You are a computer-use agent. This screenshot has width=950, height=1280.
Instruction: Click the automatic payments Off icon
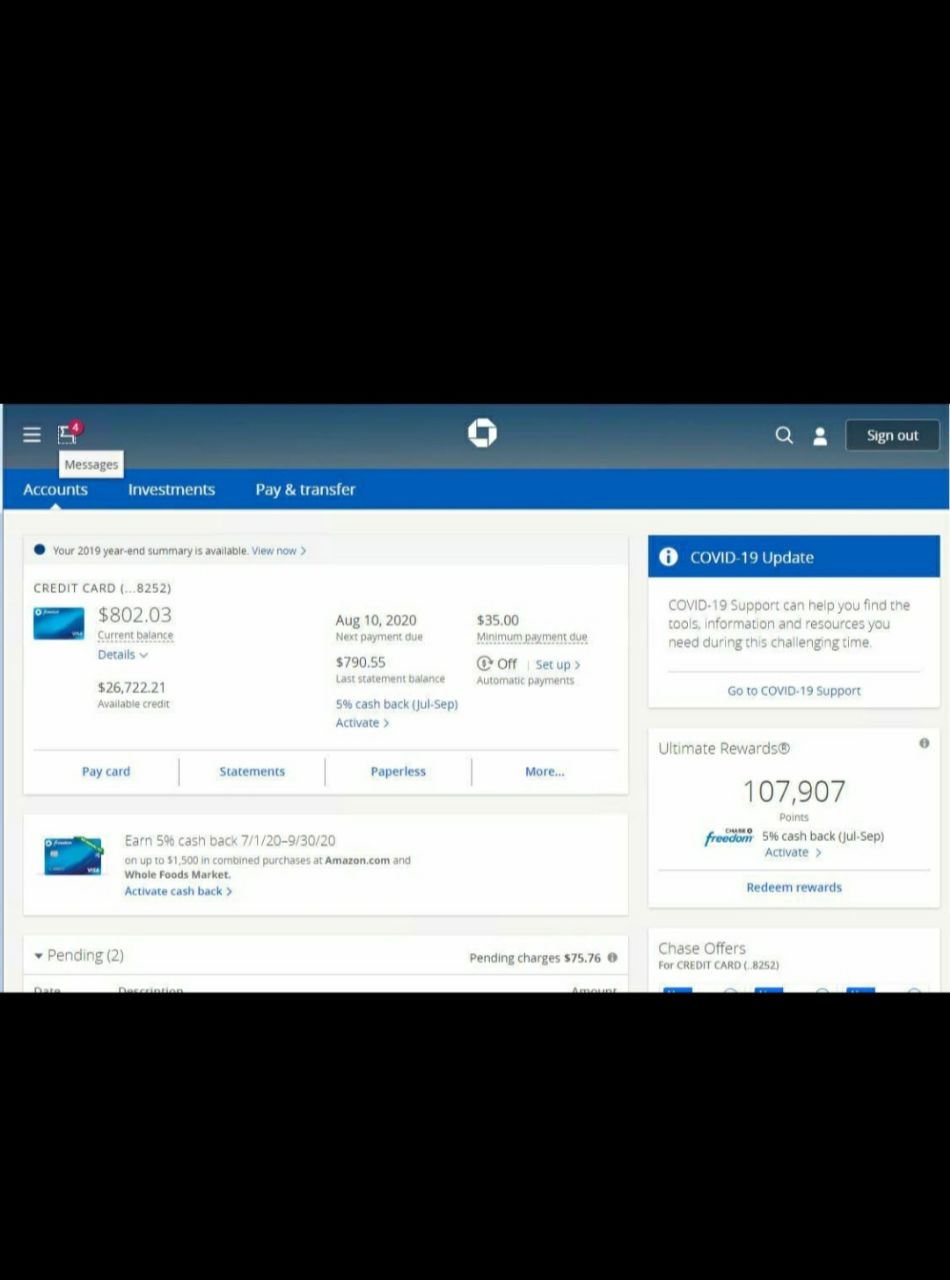coord(485,664)
